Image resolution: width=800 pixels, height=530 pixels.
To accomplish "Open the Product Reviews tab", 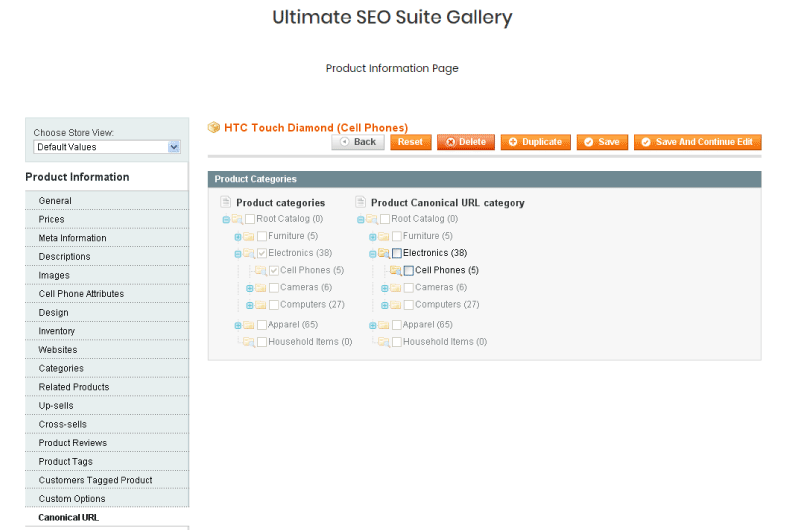I will tap(107, 443).
